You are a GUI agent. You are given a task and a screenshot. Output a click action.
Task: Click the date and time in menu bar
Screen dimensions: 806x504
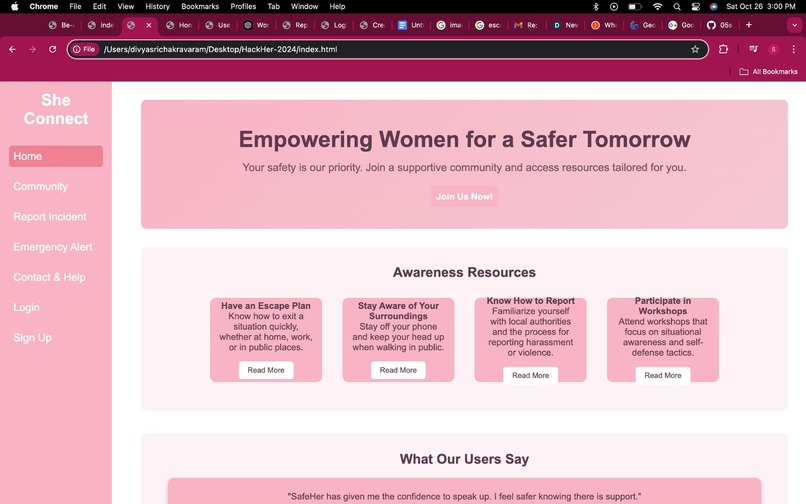coord(761,6)
